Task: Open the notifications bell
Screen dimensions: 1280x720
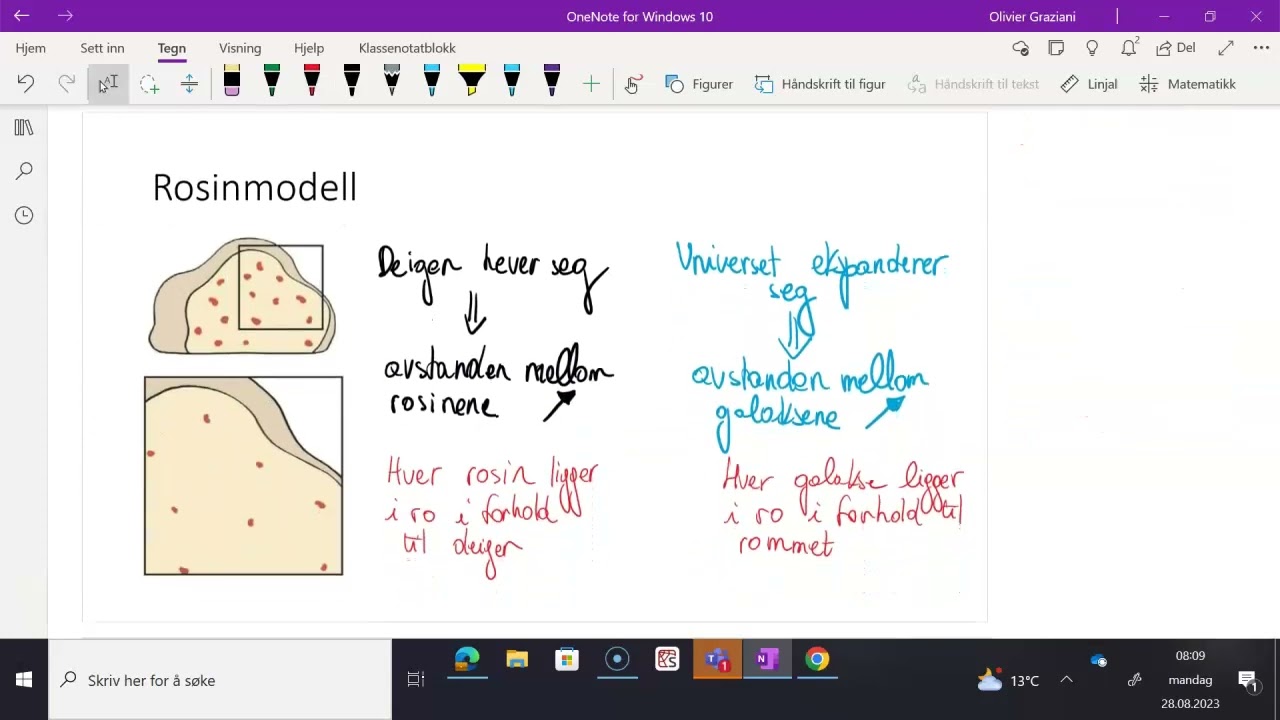Action: point(1129,48)
